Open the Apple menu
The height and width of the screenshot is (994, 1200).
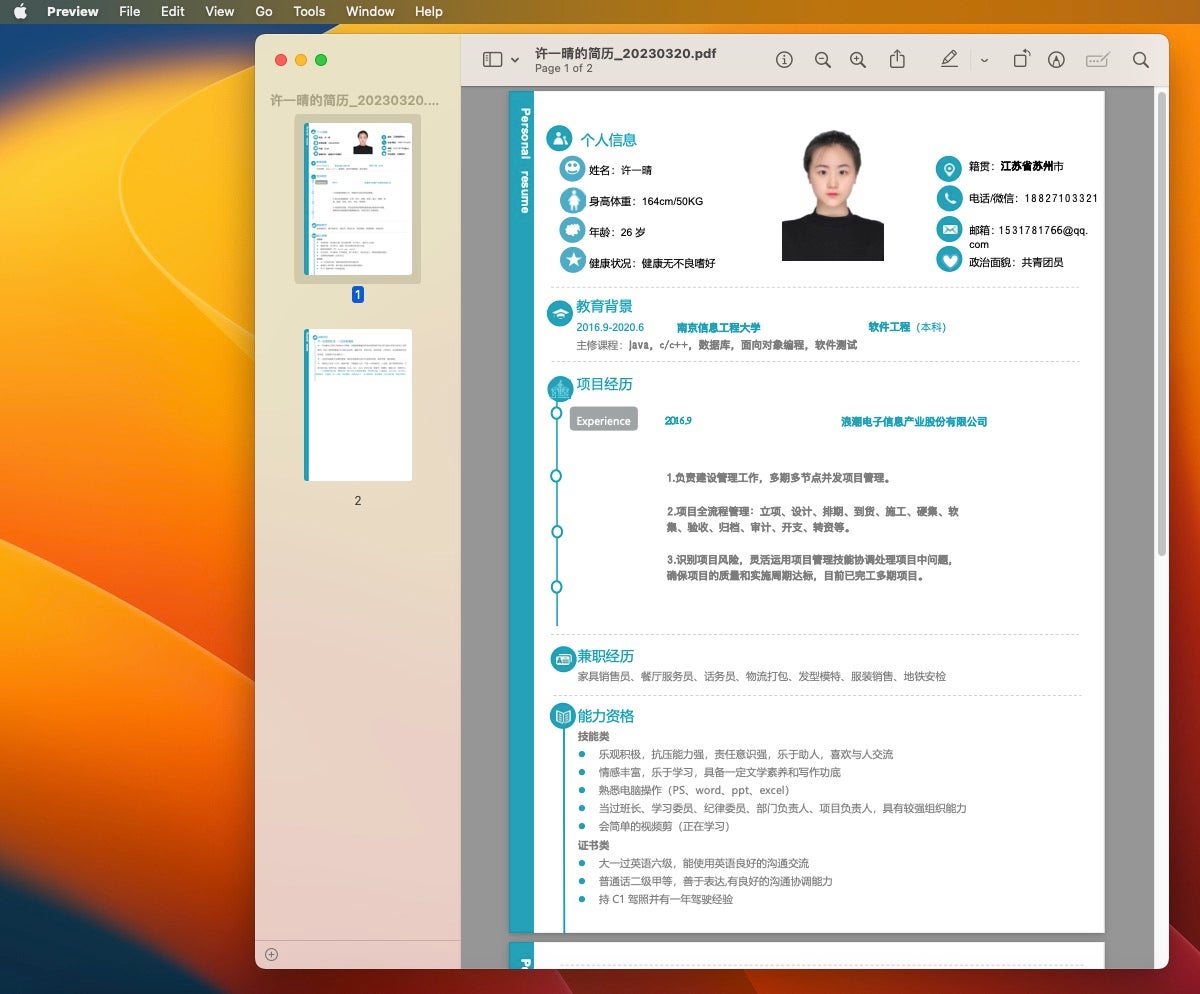pos(20,11)
